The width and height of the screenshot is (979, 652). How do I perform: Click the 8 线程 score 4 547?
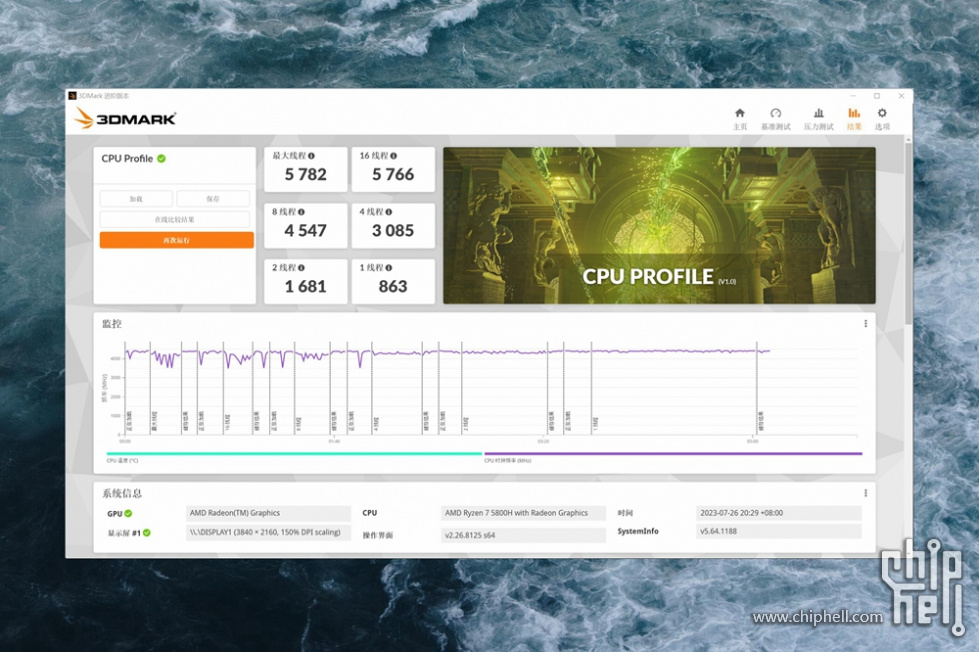[305, 230]
